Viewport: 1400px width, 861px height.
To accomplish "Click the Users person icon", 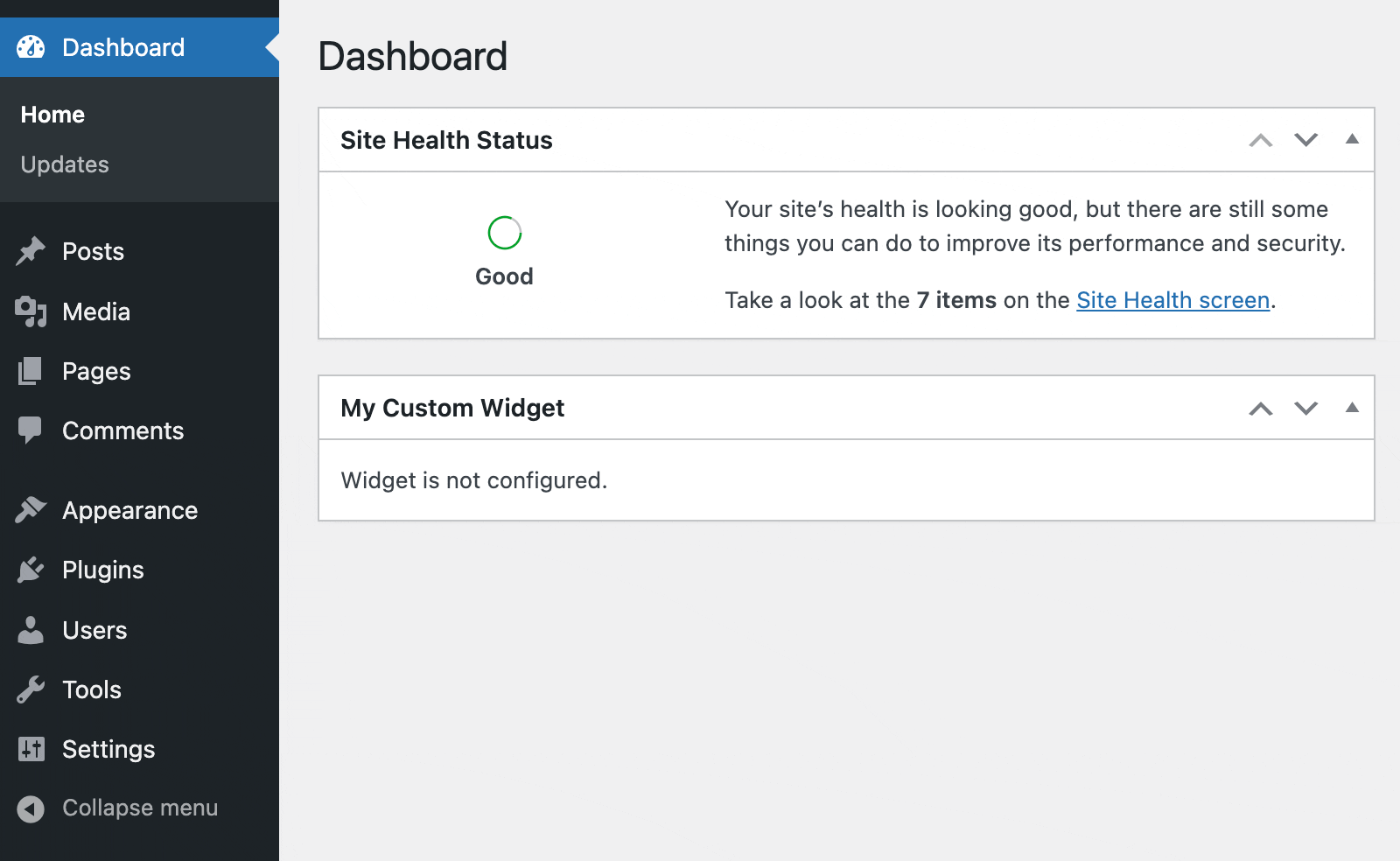I will (x=30, y=630).
